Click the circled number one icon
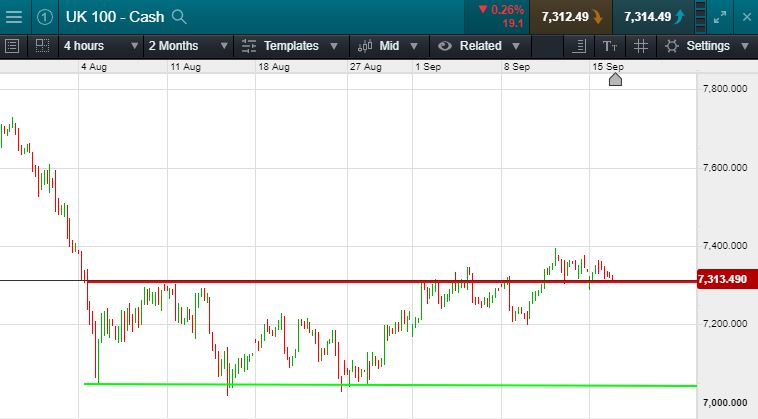This screenshot has height=419, width=758. [x=45, y=16]
